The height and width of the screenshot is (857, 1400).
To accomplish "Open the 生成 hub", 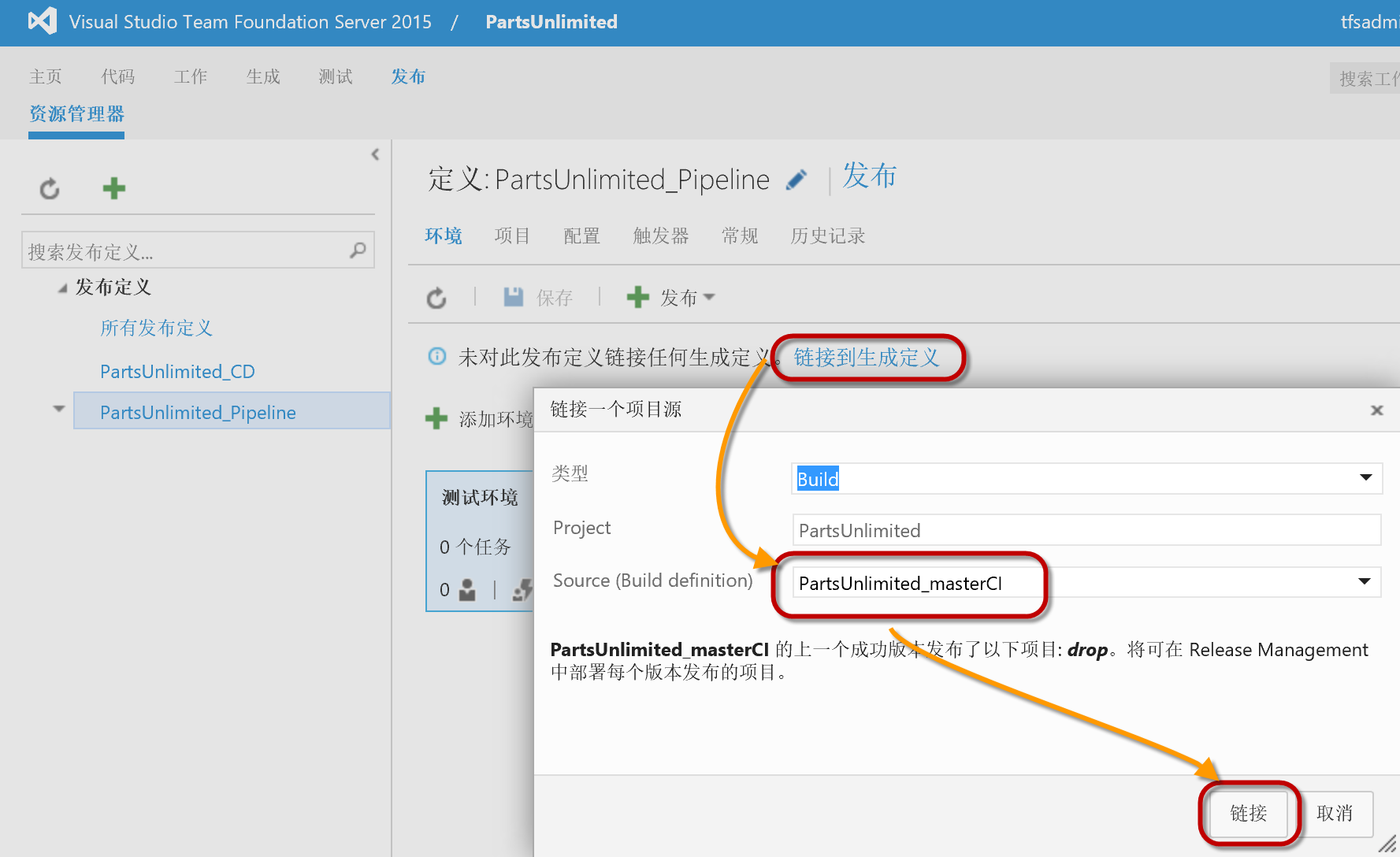I will (263, 76).
